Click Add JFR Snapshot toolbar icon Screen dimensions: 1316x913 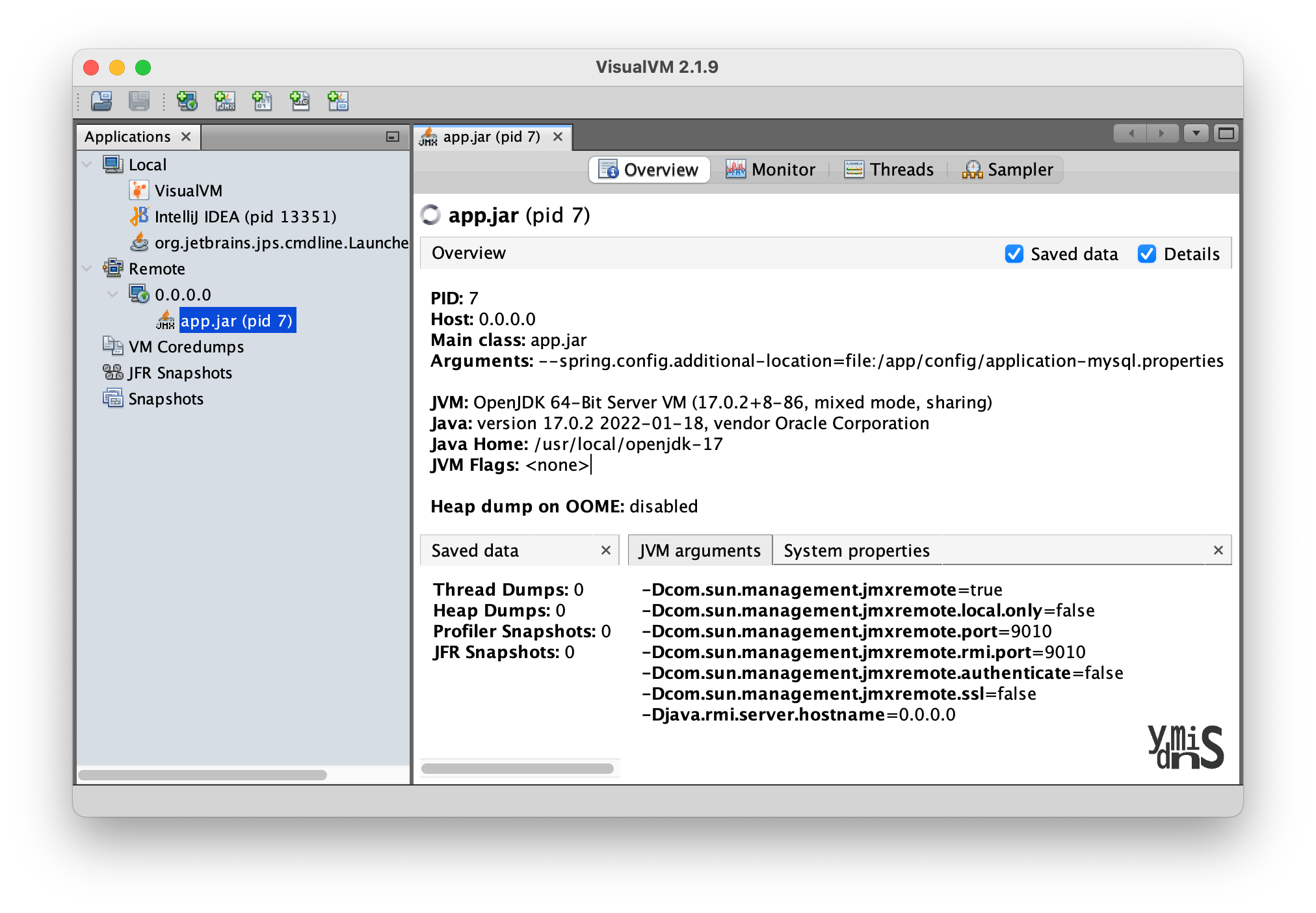click(x=300, y=101)
